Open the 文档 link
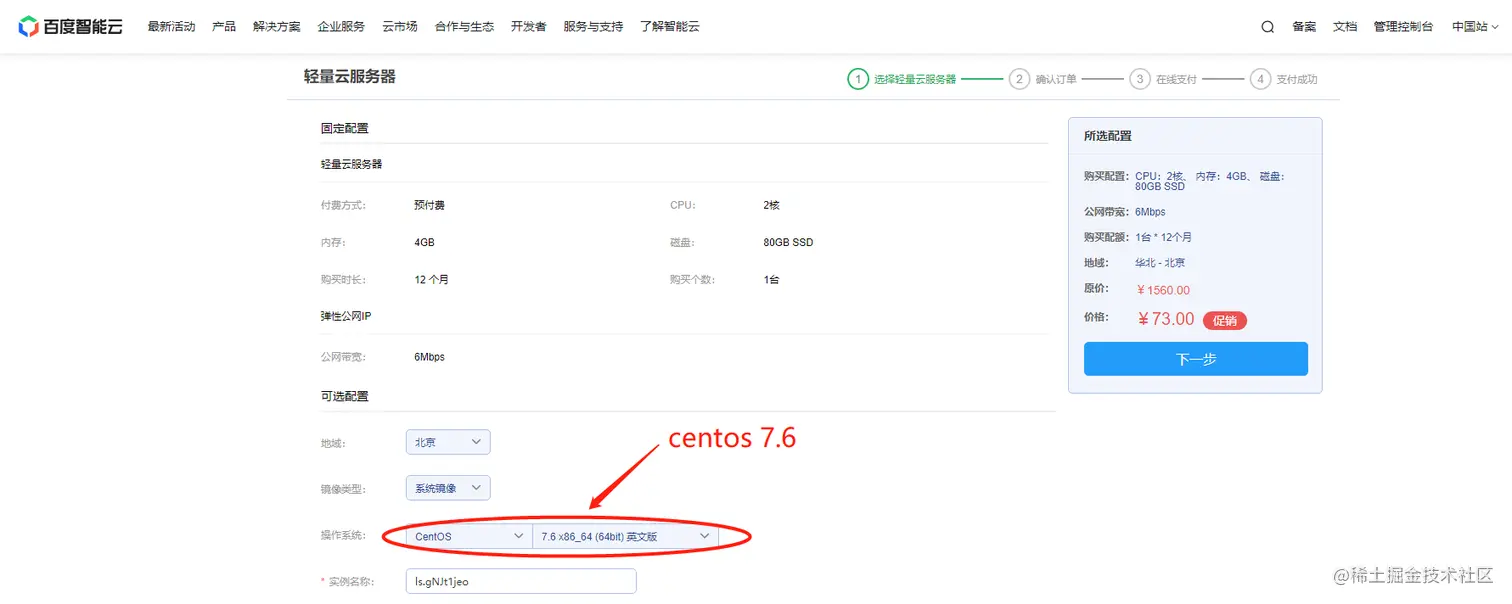The width and height of the screenshot is (1512, 604). point(1345,27)
